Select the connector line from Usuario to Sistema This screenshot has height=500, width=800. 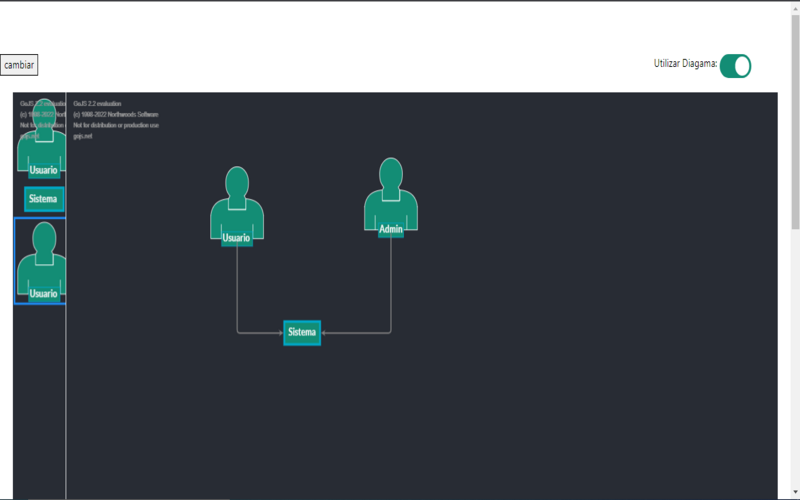click(237, 290)
